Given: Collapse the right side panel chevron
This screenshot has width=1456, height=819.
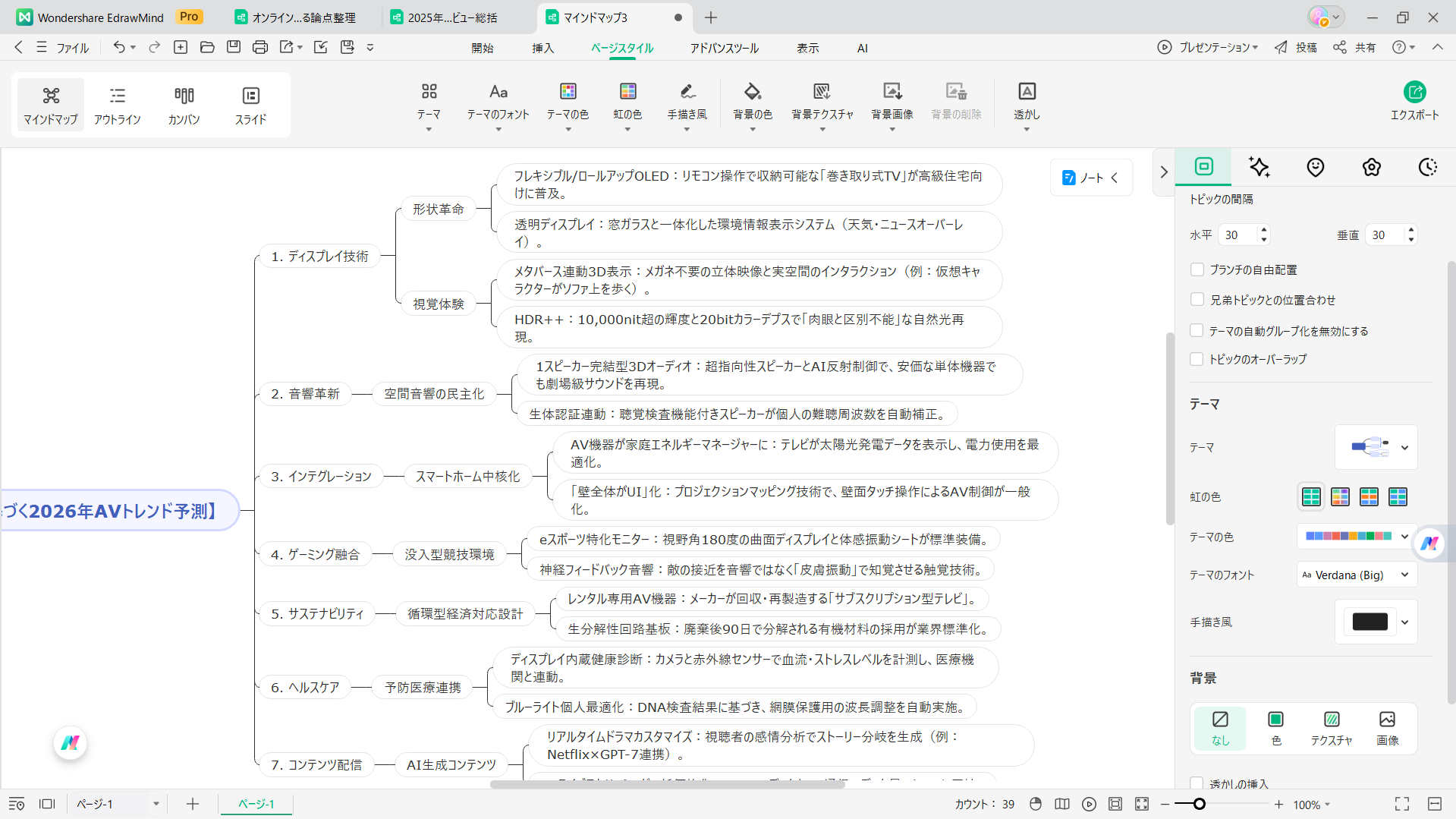Looking at the screenshot, I should (1164, 172).
